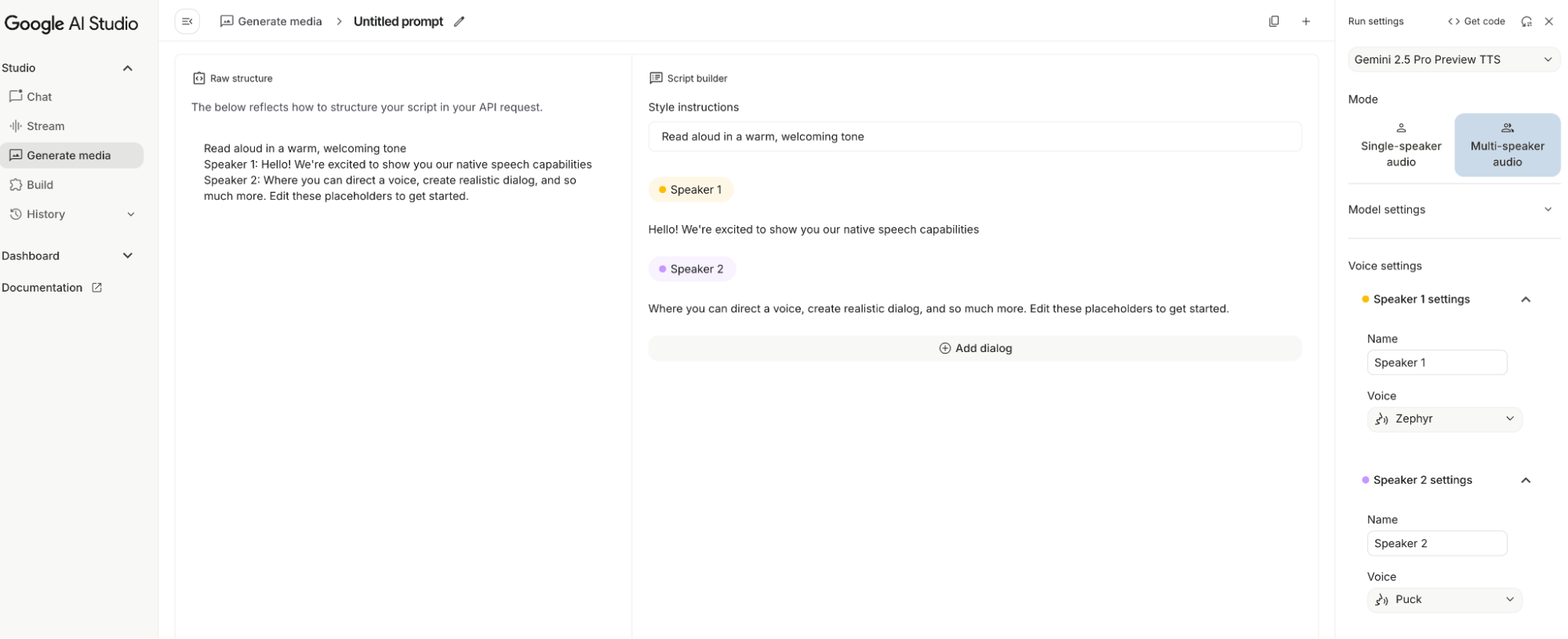The width and height of the screenshot is (1568, 639).
Task: Go to Build in sidebar
Action: [39, 185]
